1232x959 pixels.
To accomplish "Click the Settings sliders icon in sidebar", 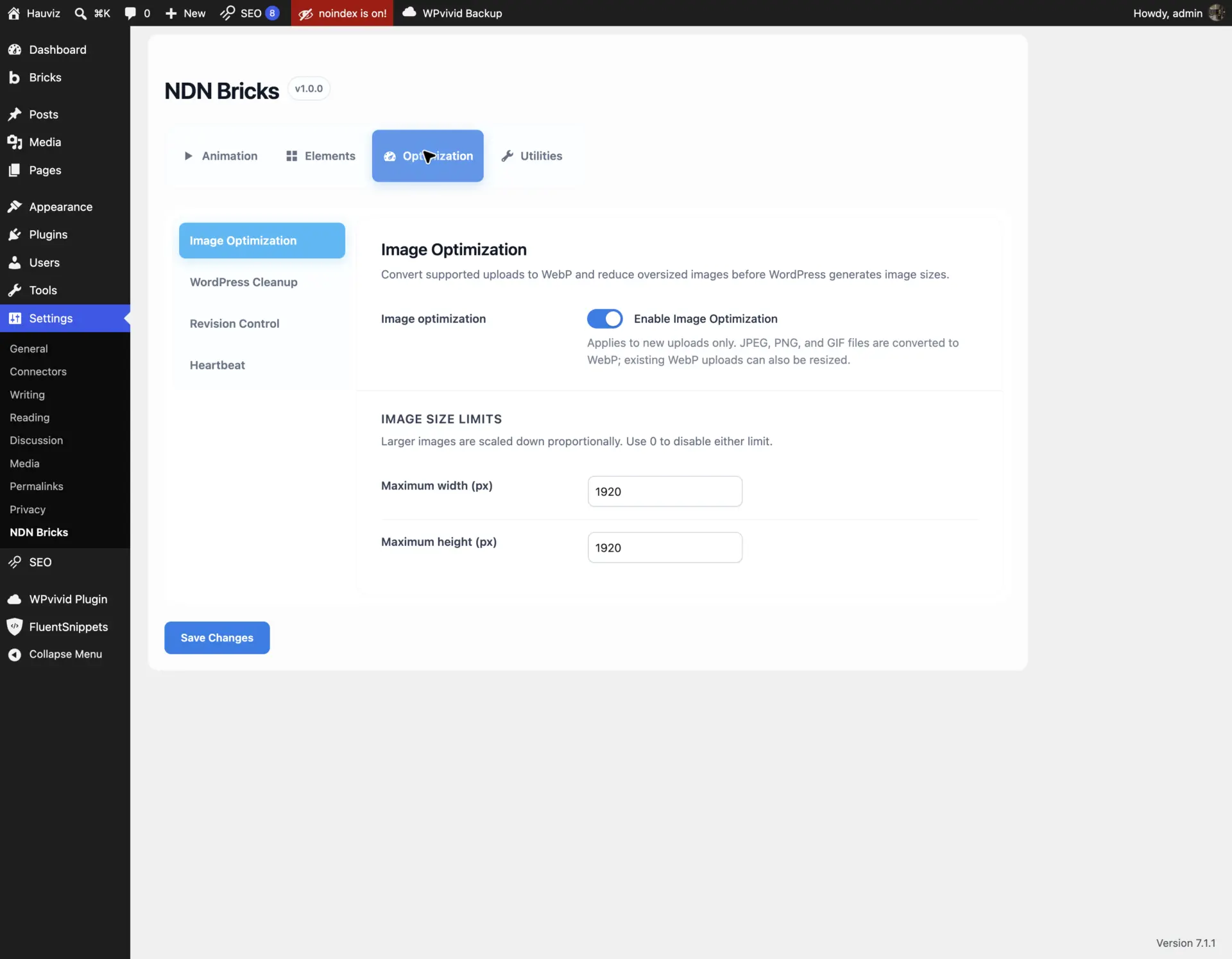I will tap(15, 318).
